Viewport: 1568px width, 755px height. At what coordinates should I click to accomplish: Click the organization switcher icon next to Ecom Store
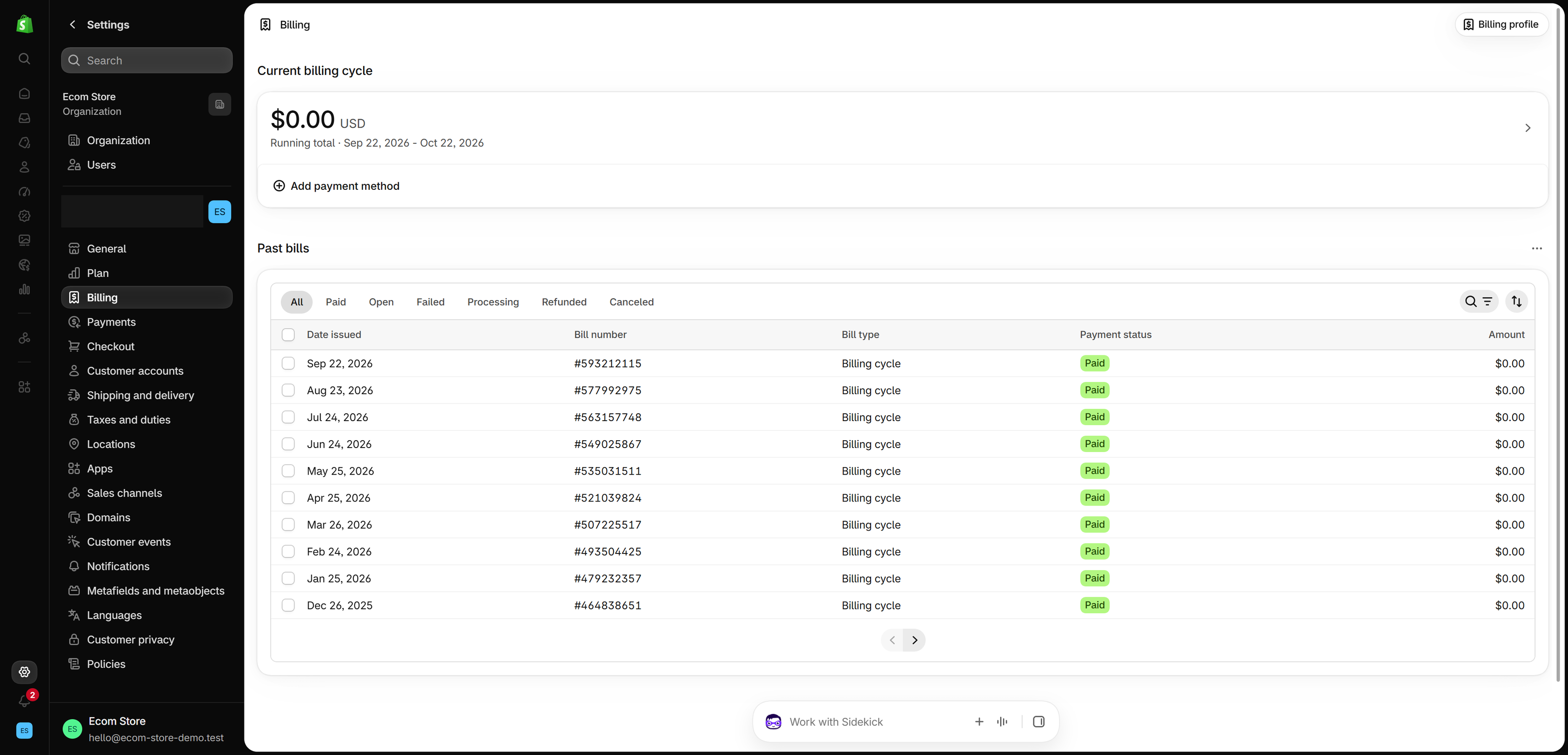[220, 104]
